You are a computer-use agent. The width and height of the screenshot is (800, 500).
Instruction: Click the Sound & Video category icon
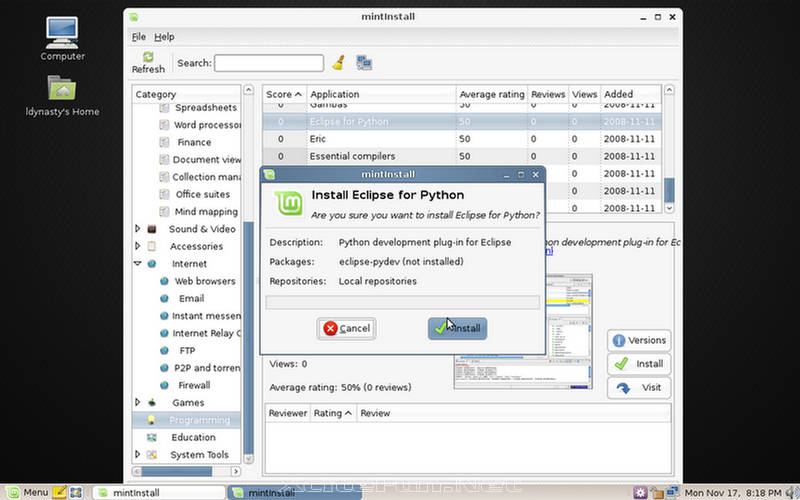(x=152, y=229)
